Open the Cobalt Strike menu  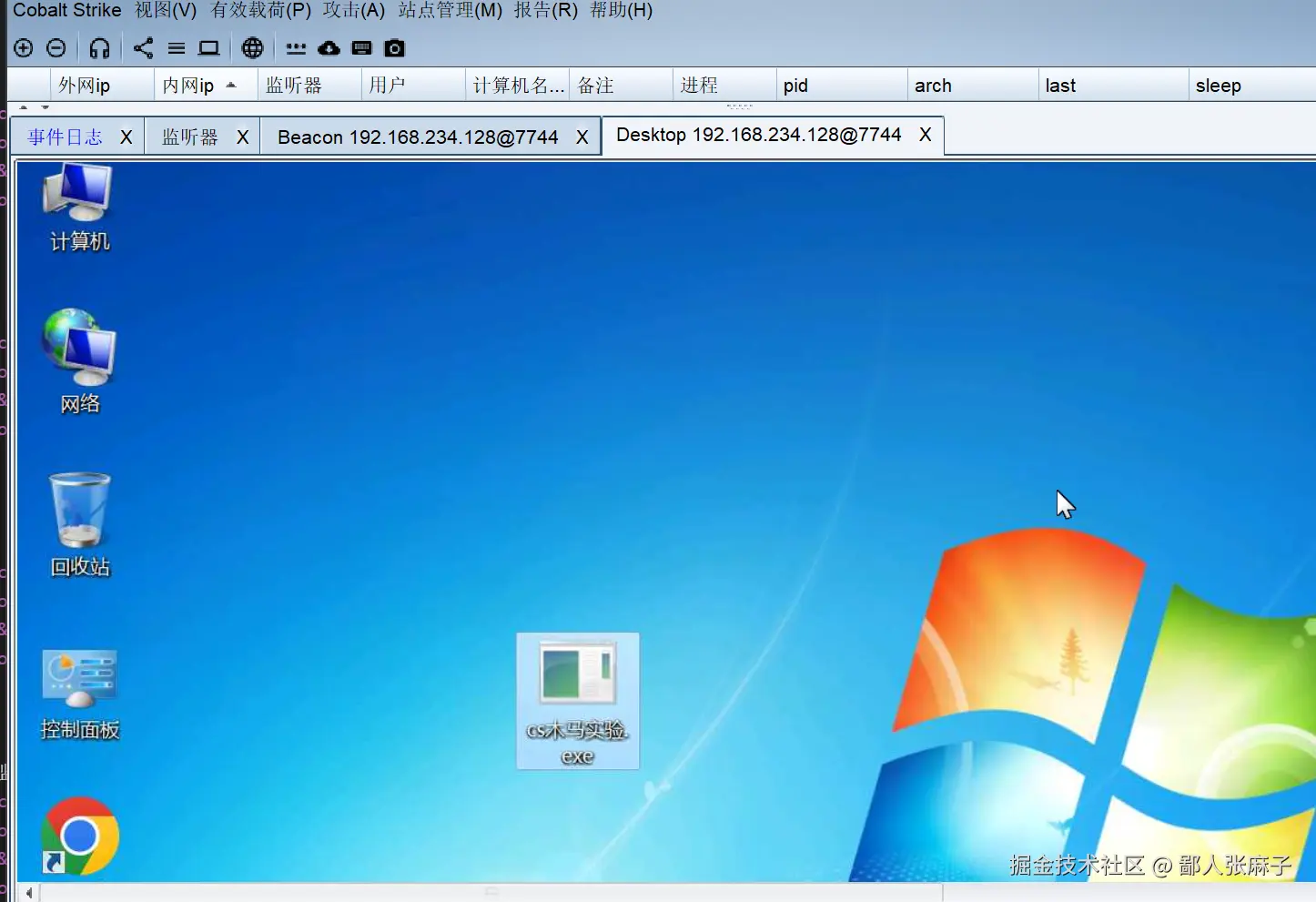tap(67, 11)
